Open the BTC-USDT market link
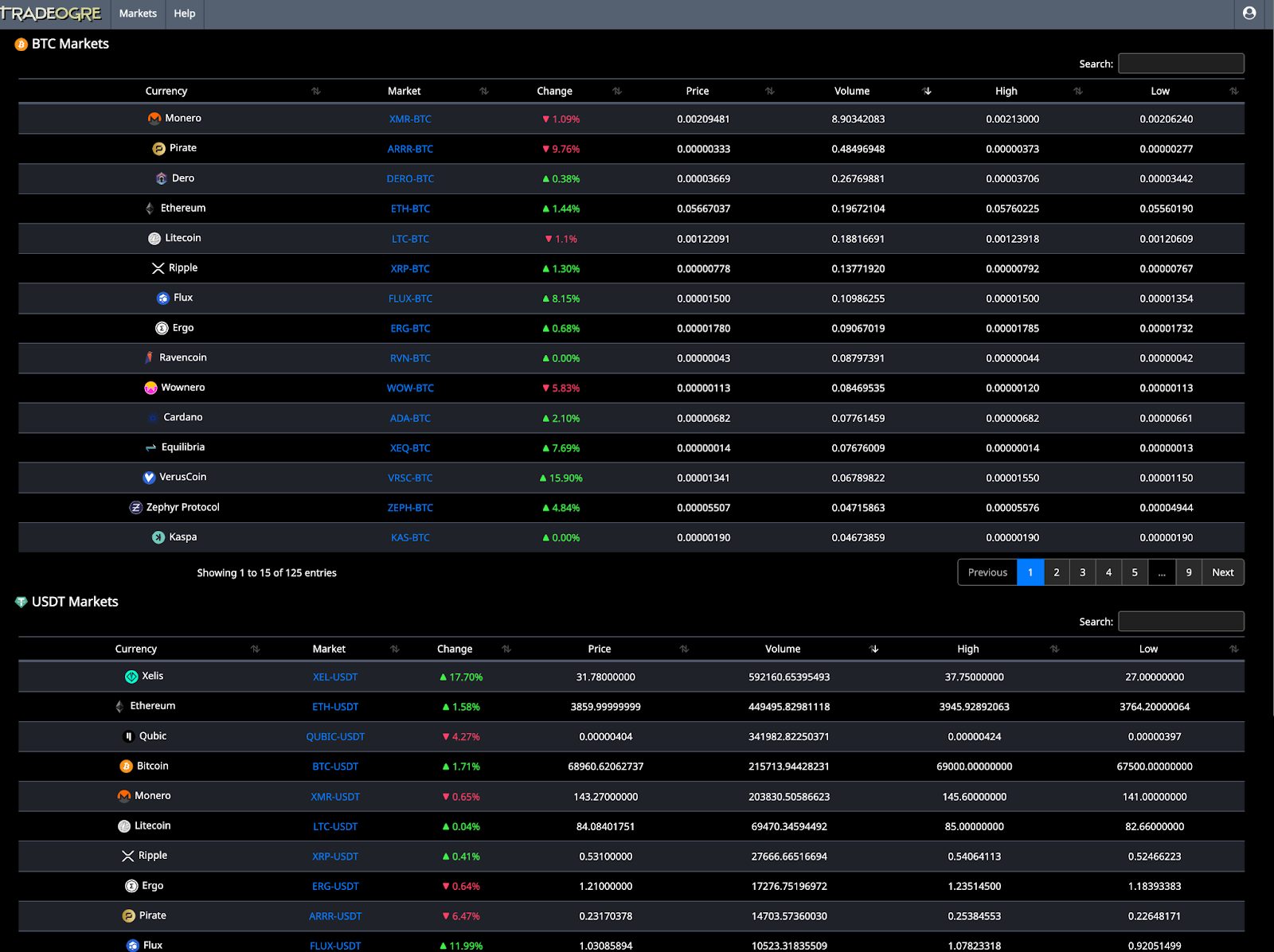The height and width of the screenshot is (952, 1274). pyautogui.click(x=335, y=767)
